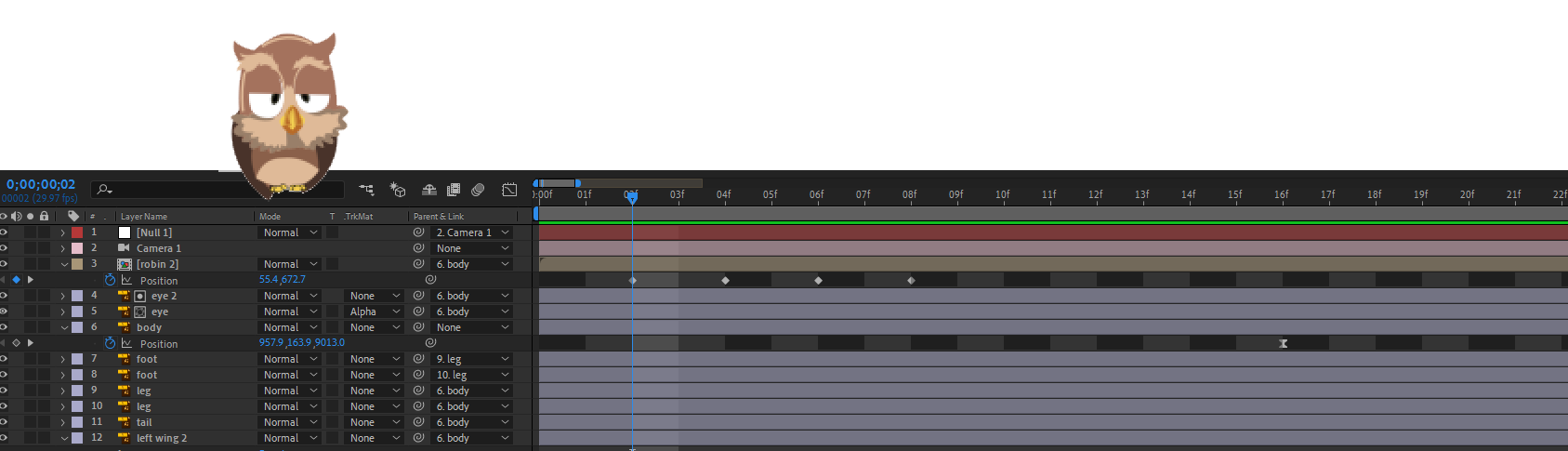Expand the Camera 1 layer properties
1568x451 pixels.
pyautogui.click(x=63, y=248)
